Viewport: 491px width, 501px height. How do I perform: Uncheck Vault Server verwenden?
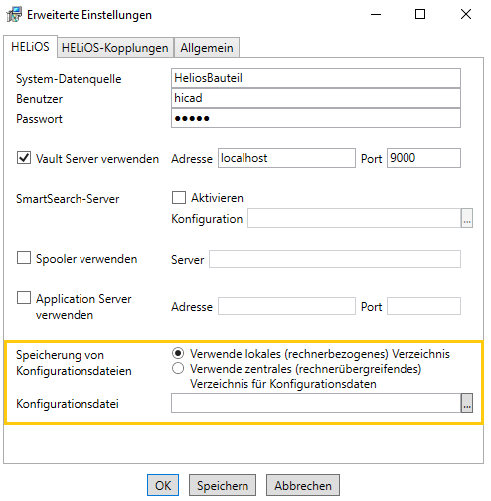point(24,158)
